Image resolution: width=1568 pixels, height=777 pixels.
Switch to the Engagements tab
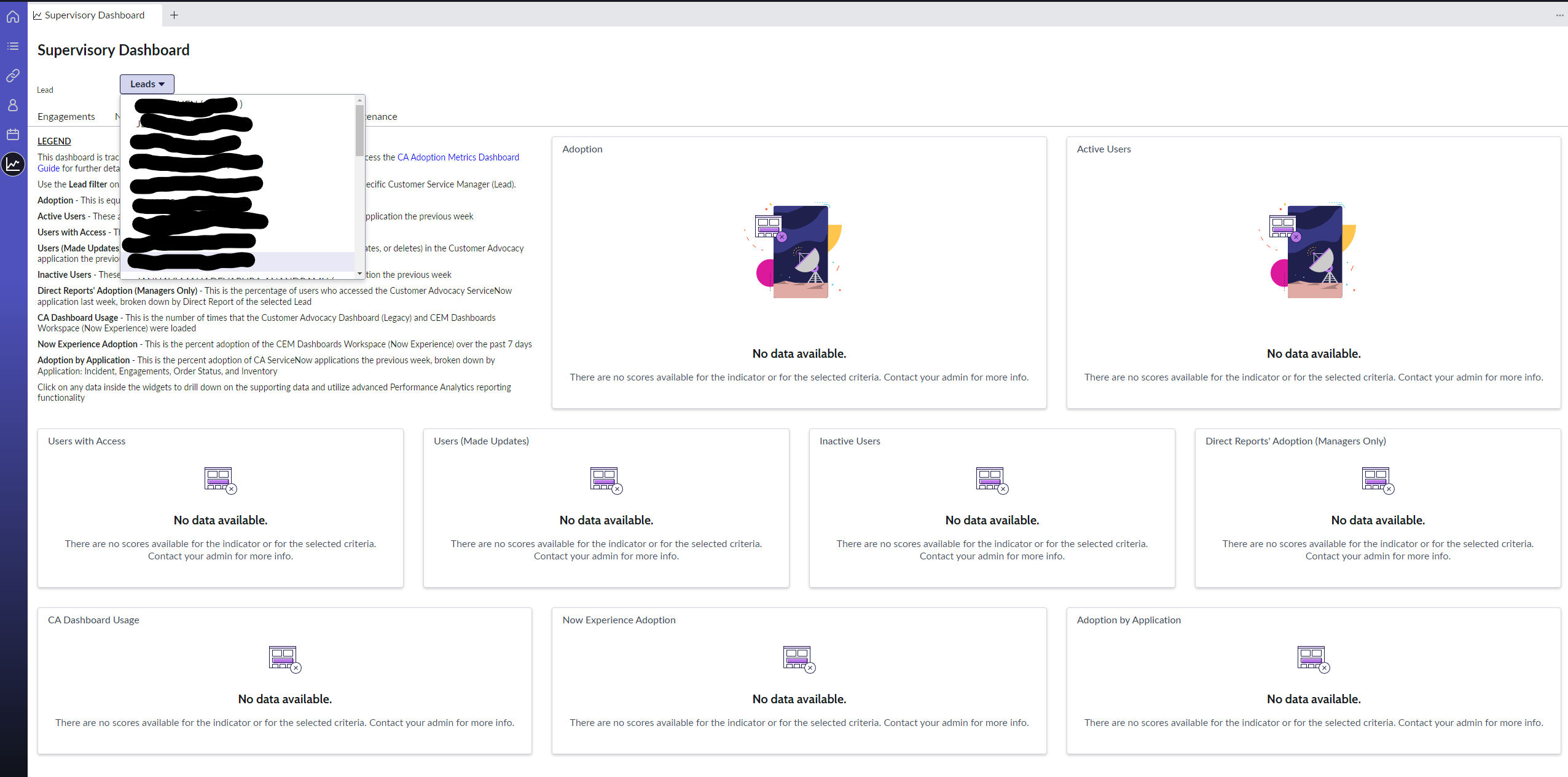[66, 117]
